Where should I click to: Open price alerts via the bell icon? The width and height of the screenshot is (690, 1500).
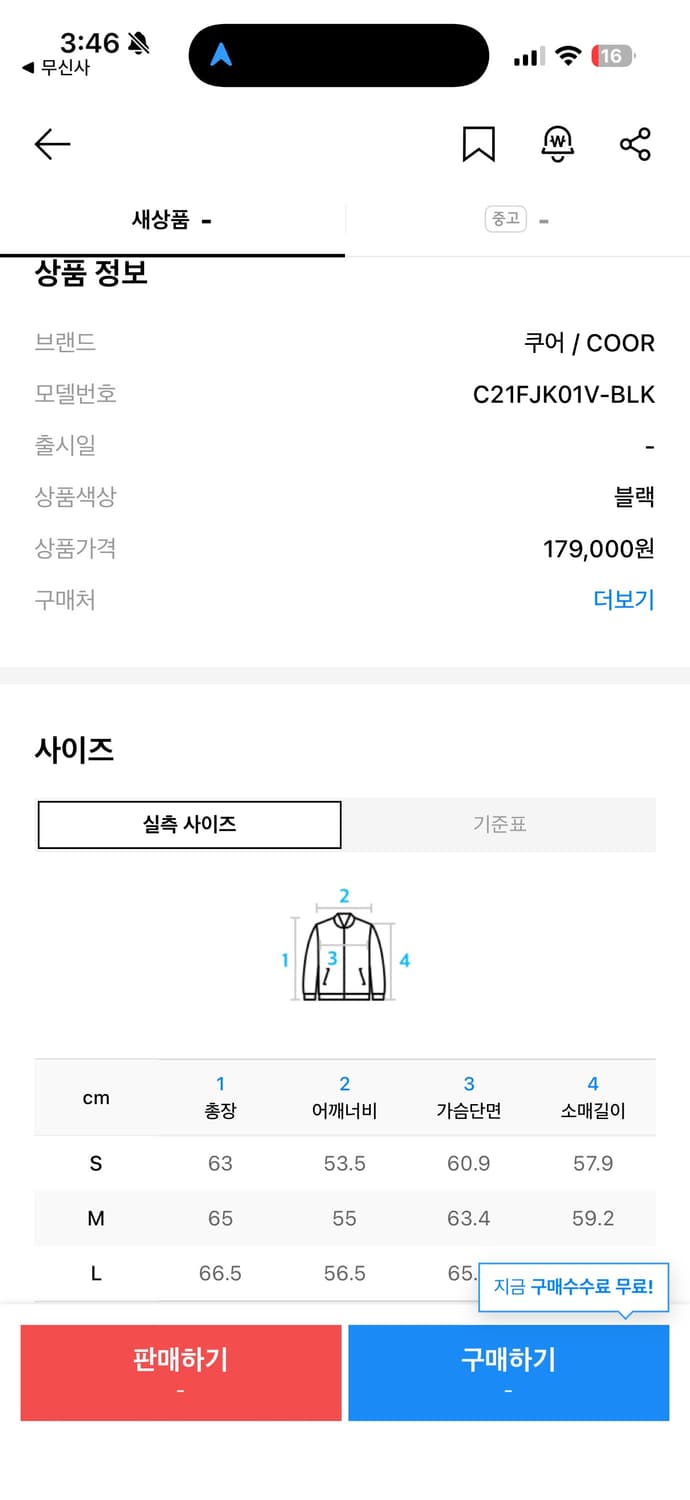point(556,143)
